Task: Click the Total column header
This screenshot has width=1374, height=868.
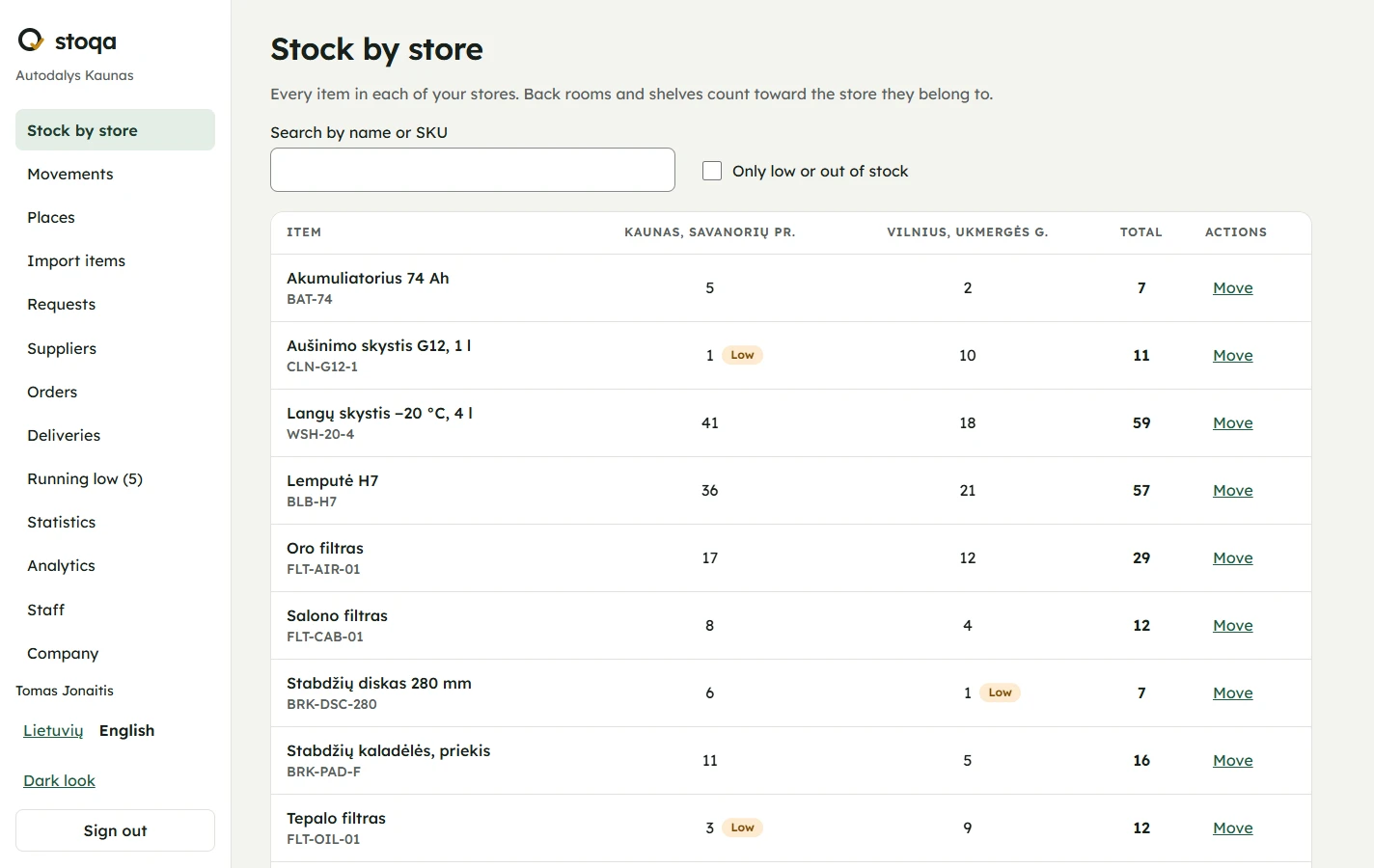Action: pos(1140,232)
